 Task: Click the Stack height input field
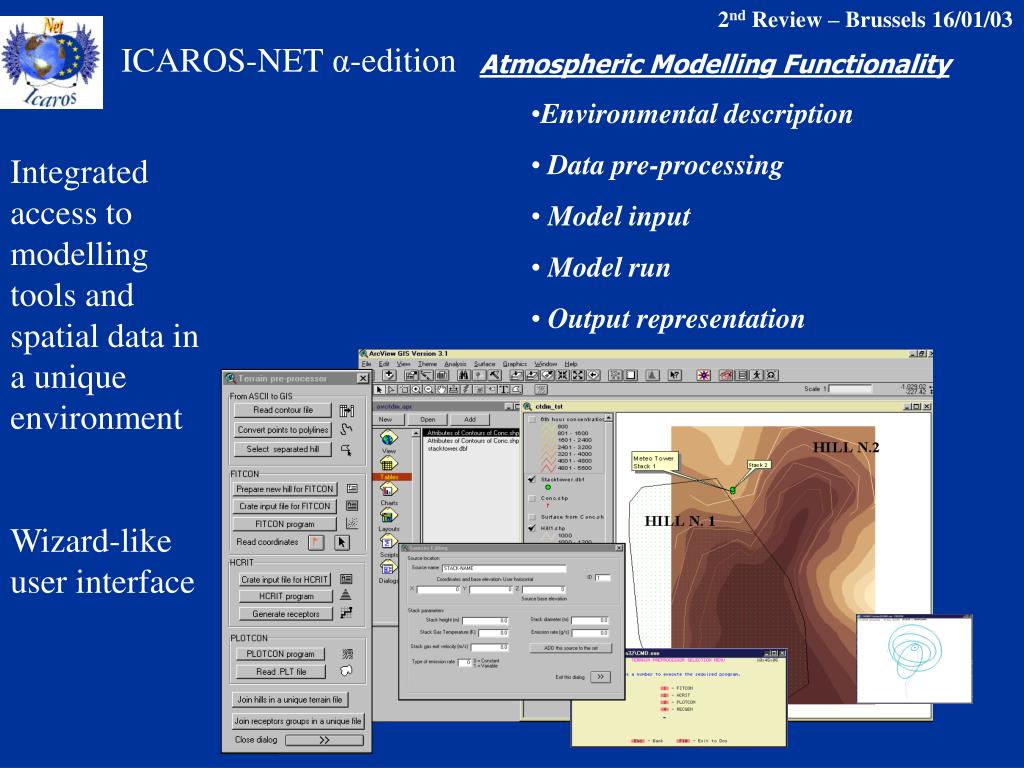pos(485,620)
